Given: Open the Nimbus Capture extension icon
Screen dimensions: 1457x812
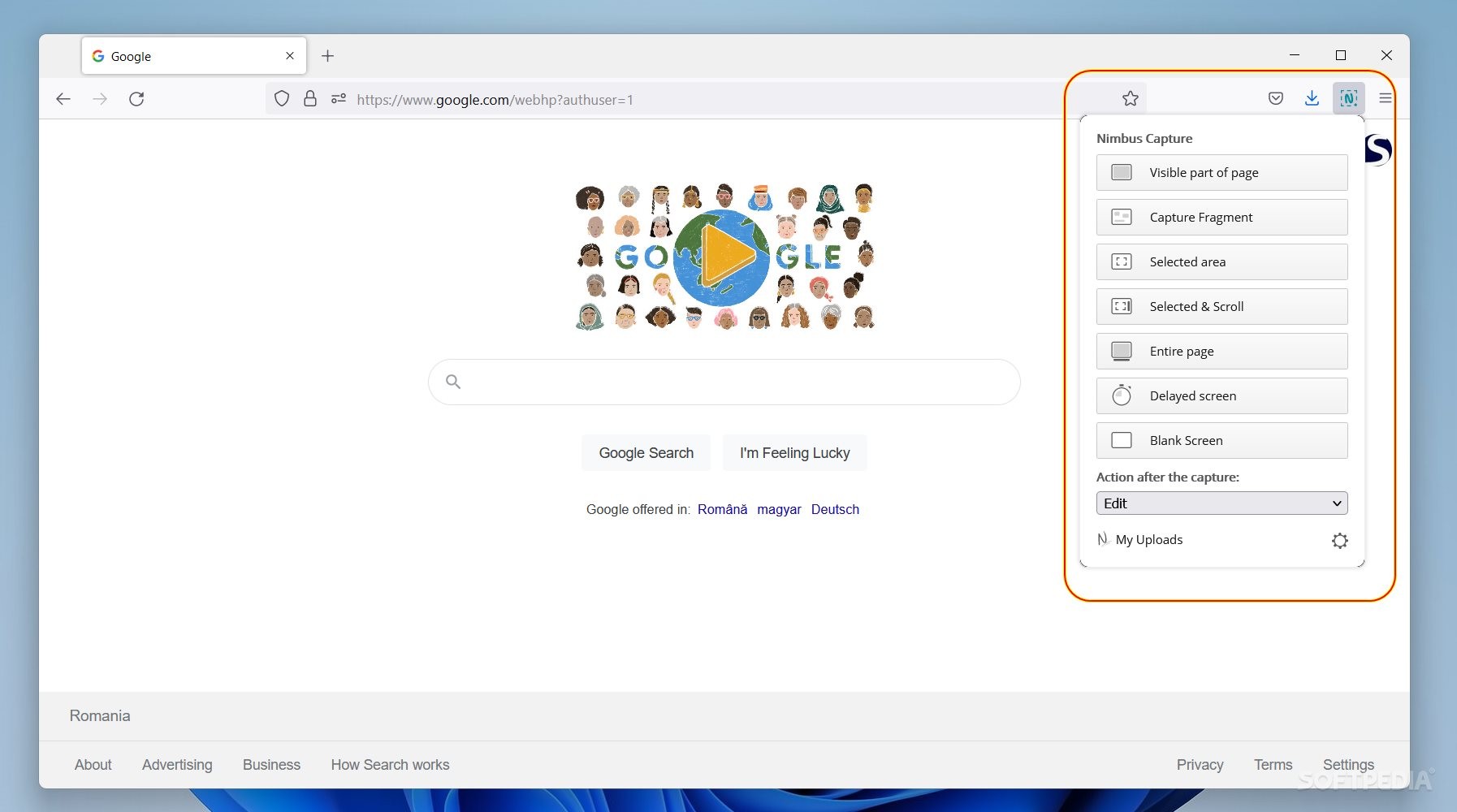Looking at the screenshot, I should (1348, 97).
